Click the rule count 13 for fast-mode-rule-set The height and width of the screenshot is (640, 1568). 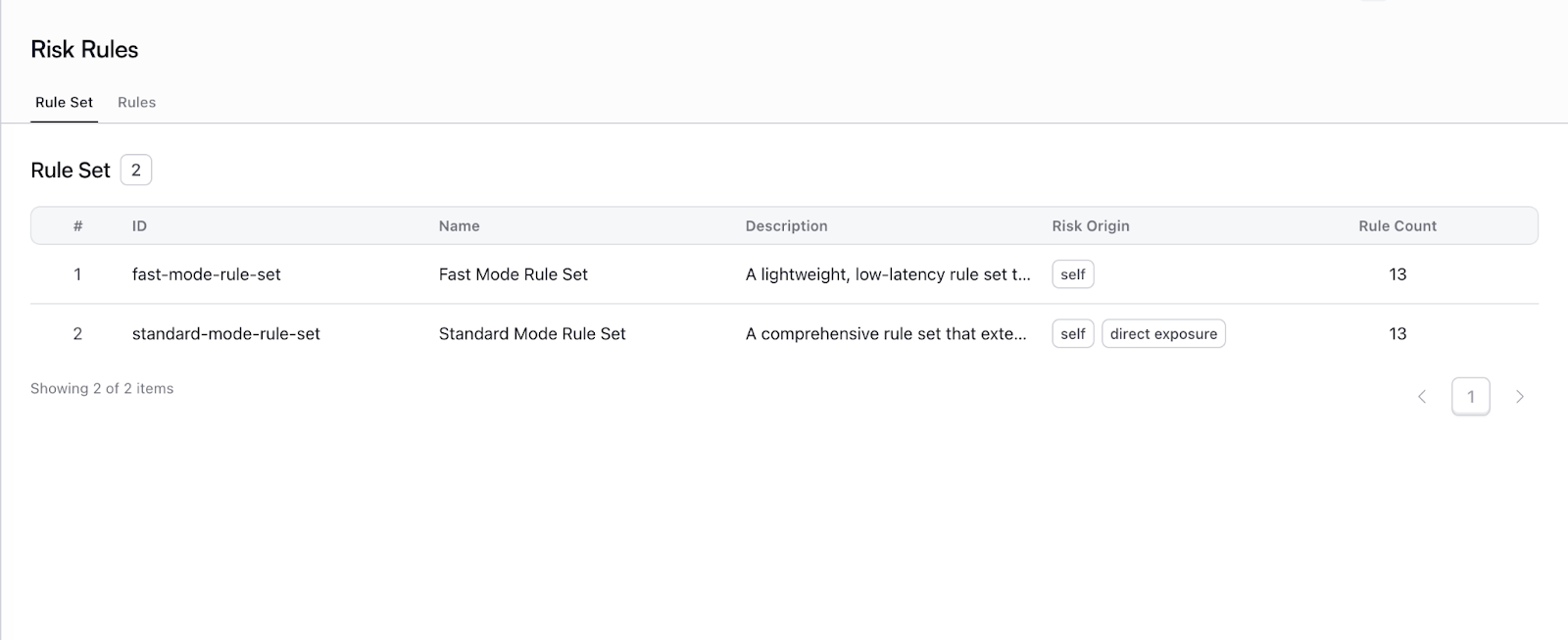coord(1396,274)
